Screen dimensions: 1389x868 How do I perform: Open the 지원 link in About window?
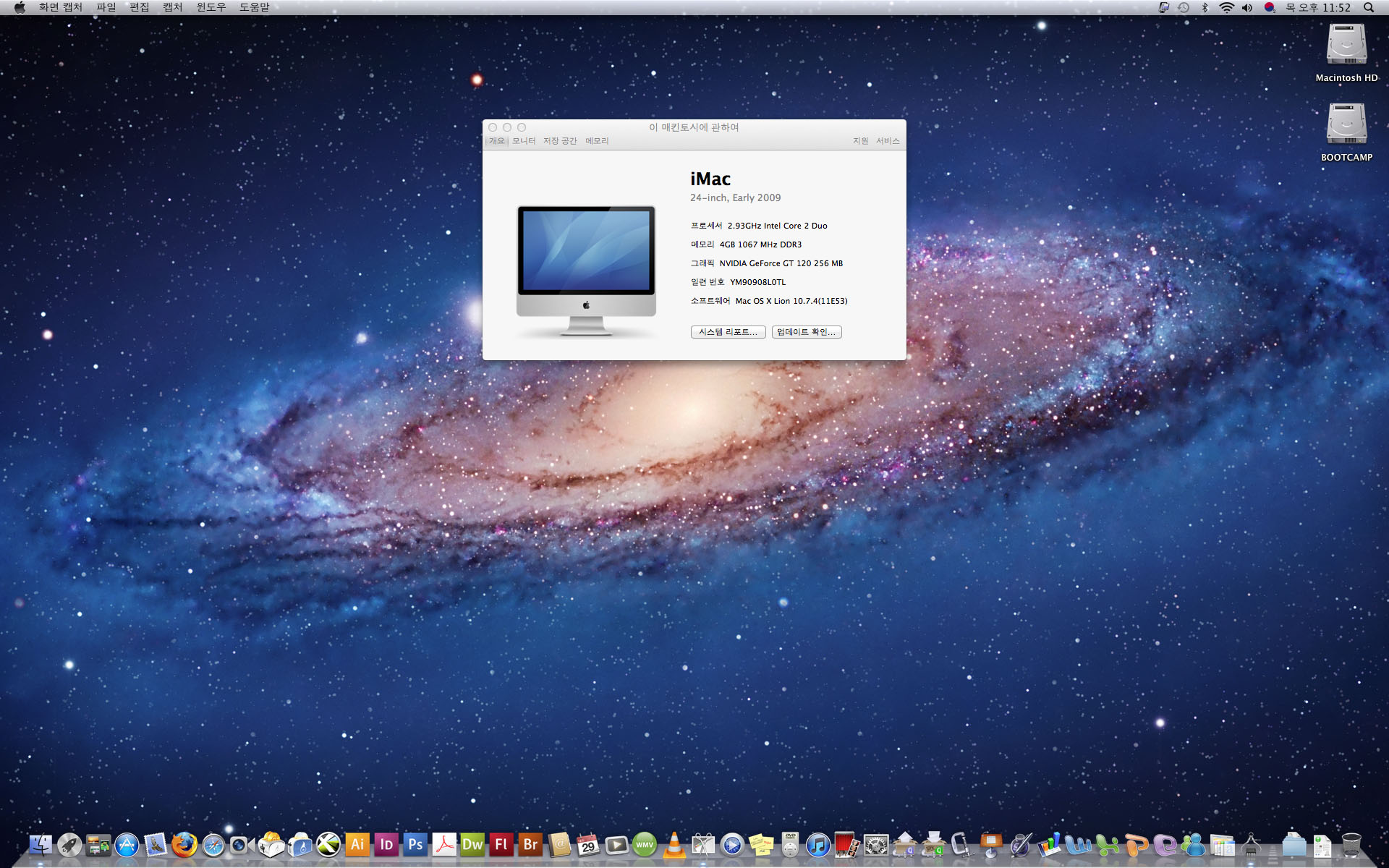tap(860, 141)
